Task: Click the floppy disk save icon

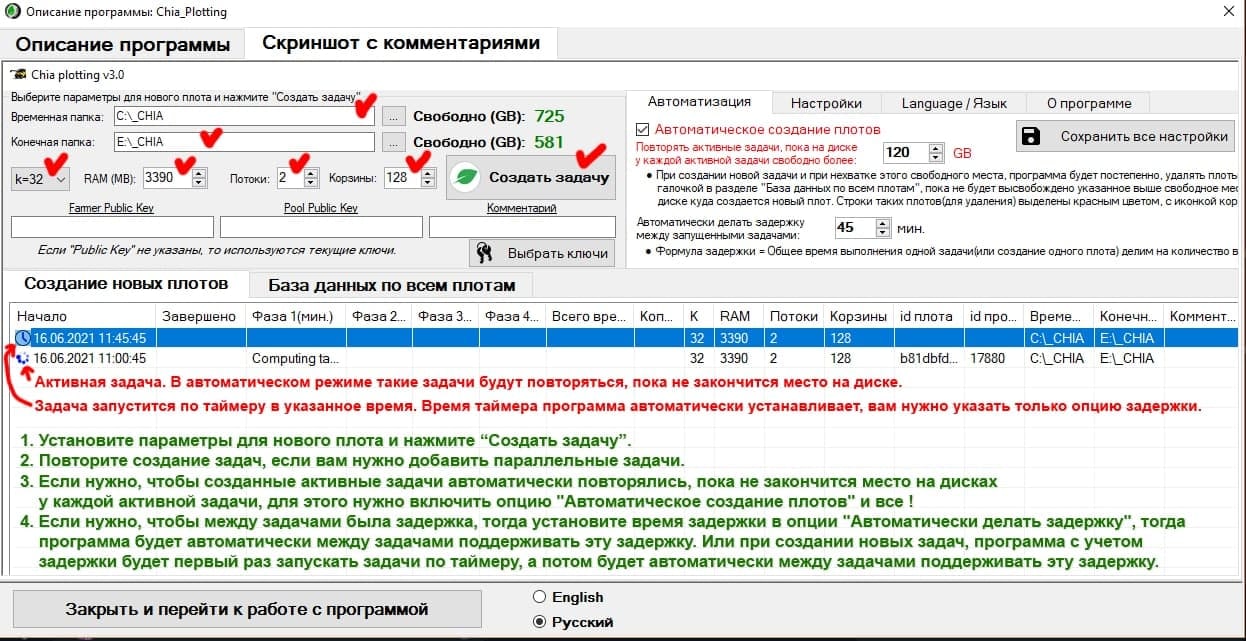Action: click(x=1033, y=136)
